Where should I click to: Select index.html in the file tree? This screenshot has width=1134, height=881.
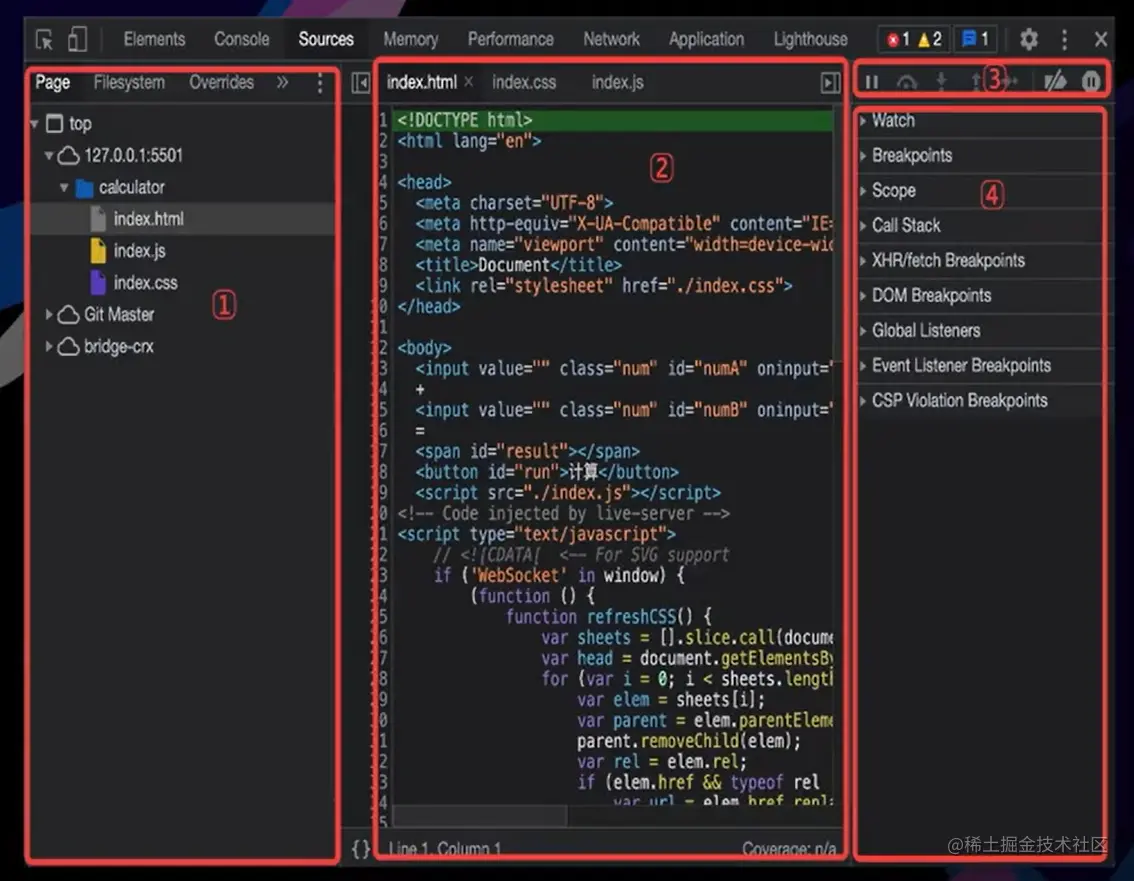[x=183, y=218]
